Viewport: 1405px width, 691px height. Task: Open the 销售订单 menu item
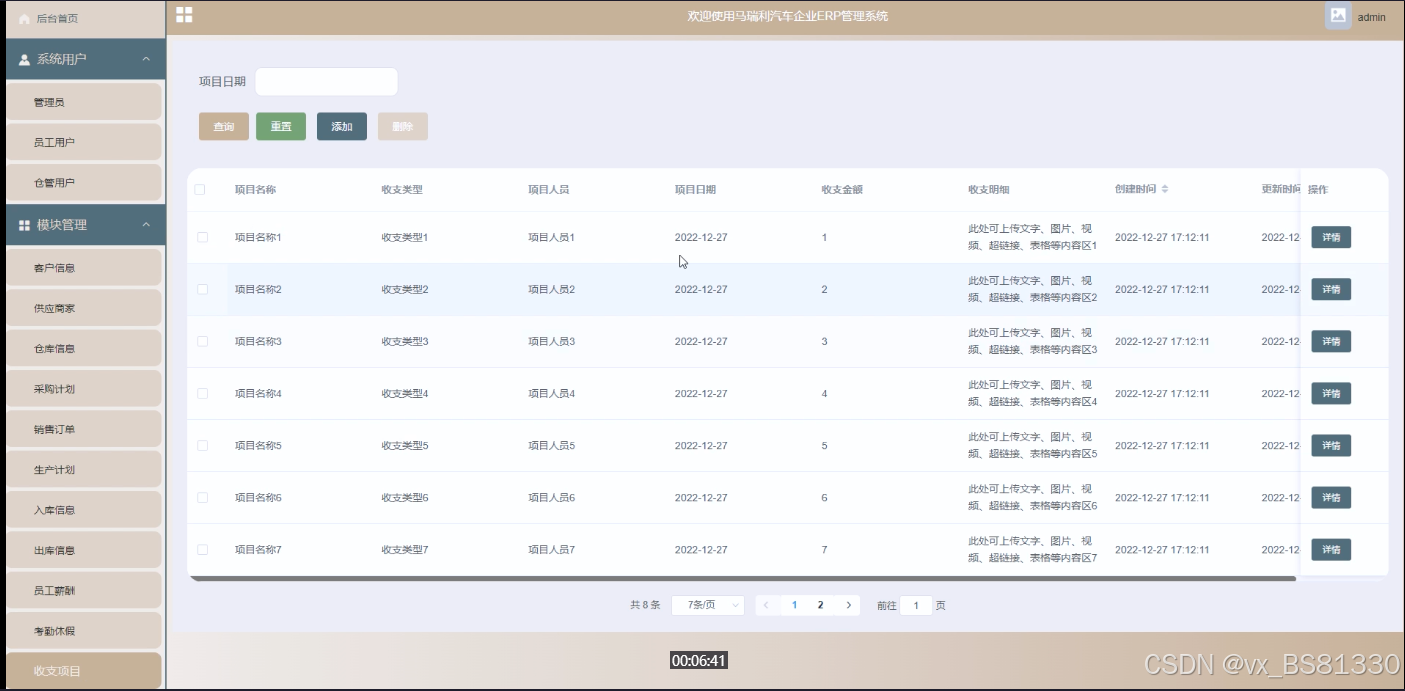tap(83, 429)
